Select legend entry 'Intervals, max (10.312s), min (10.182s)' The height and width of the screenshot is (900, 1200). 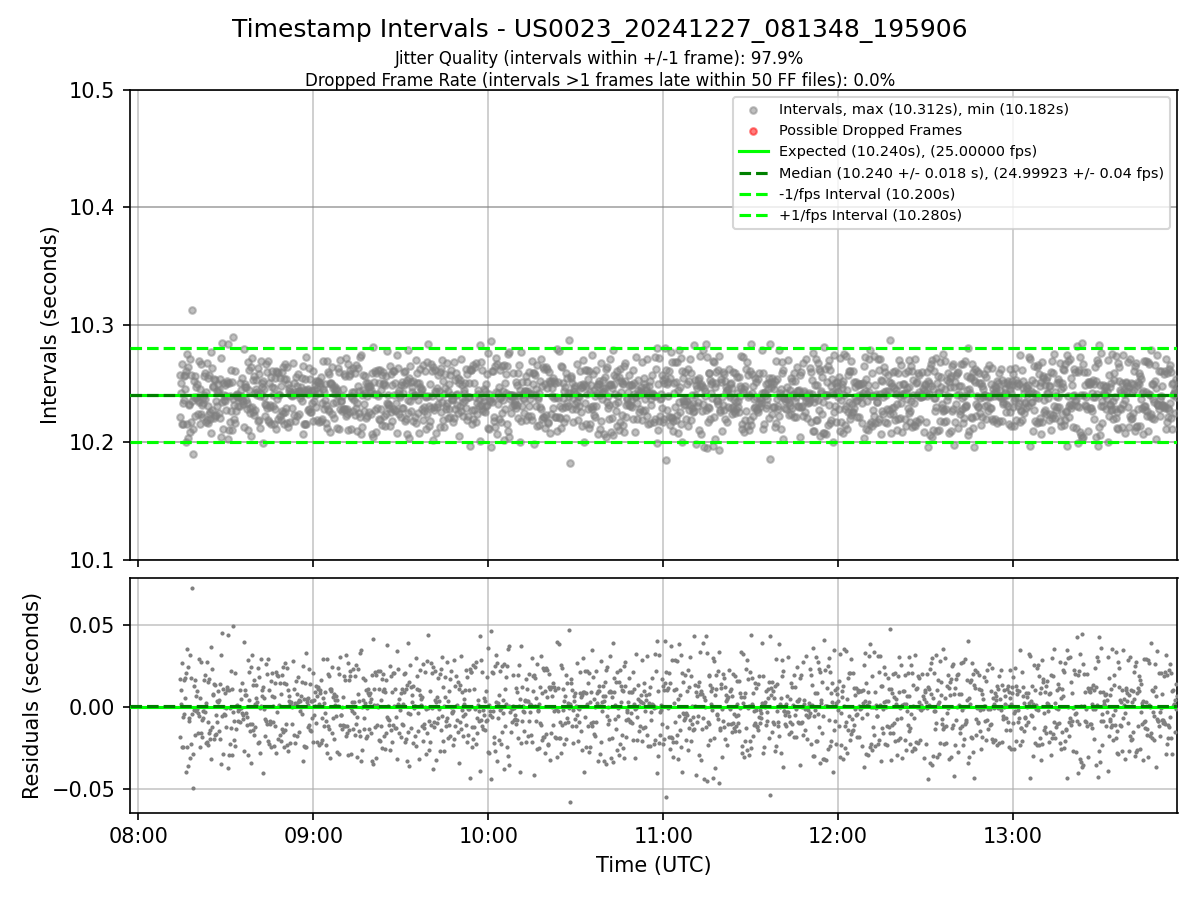coord(924,109)
